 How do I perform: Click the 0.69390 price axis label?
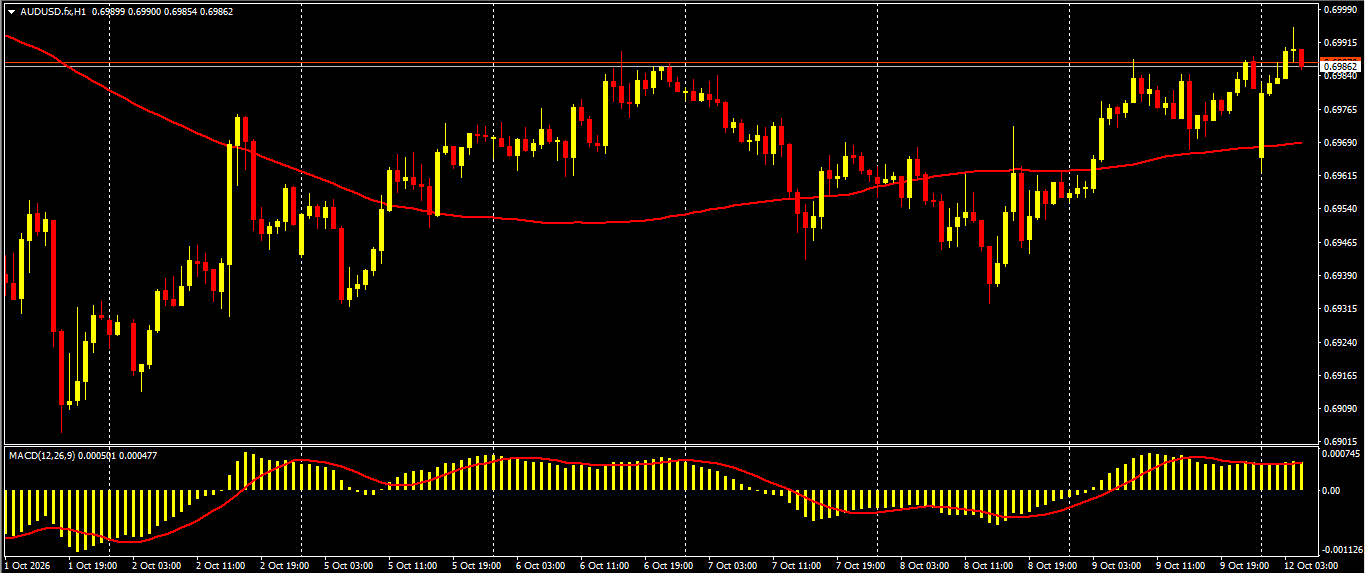[x=1338, y=275]
